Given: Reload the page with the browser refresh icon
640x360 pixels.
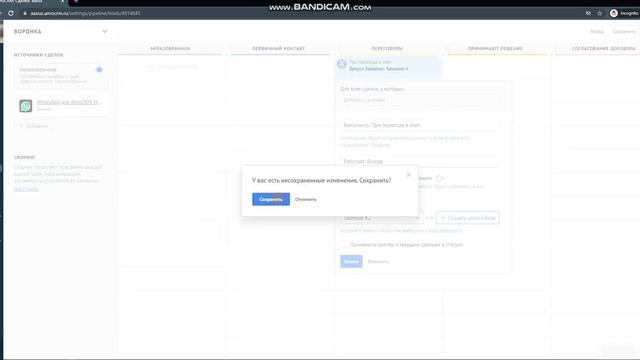Looking at the screenshot, I should (11, 13).
